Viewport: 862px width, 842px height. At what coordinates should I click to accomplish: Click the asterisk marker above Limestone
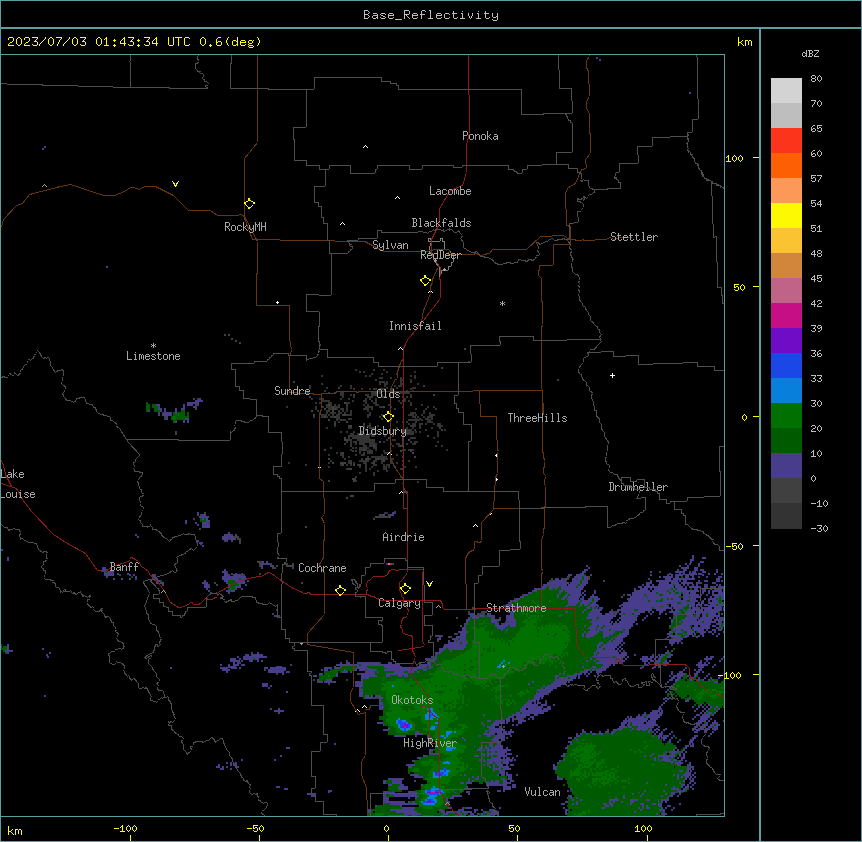tap(153, 345)
